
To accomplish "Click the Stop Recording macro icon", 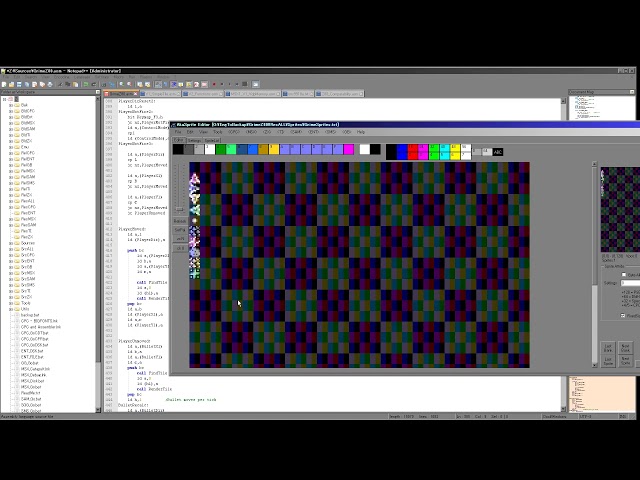I will tap(222, 84).
